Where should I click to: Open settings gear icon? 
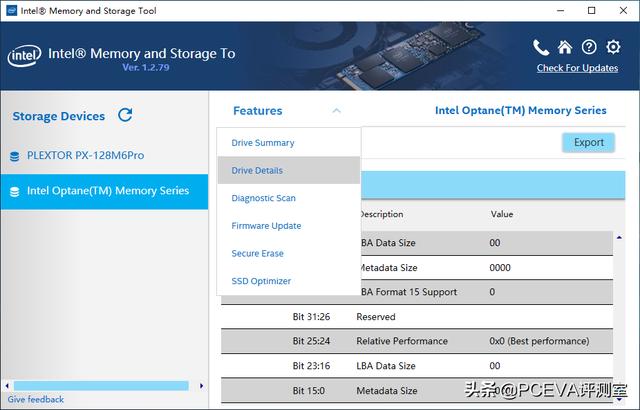[x=613, y=47]
